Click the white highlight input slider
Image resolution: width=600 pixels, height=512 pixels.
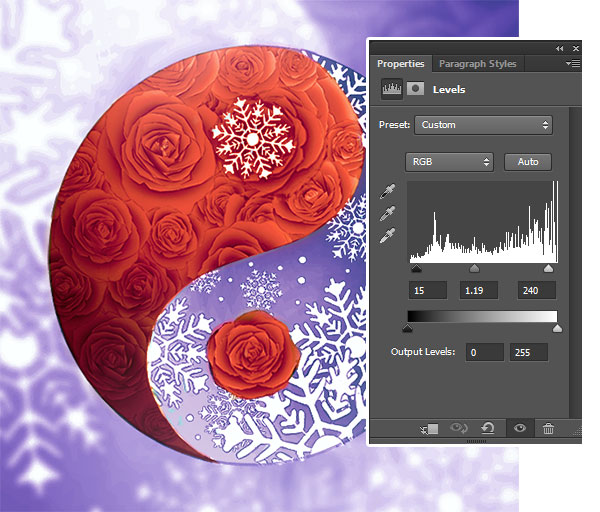[548, 268]
